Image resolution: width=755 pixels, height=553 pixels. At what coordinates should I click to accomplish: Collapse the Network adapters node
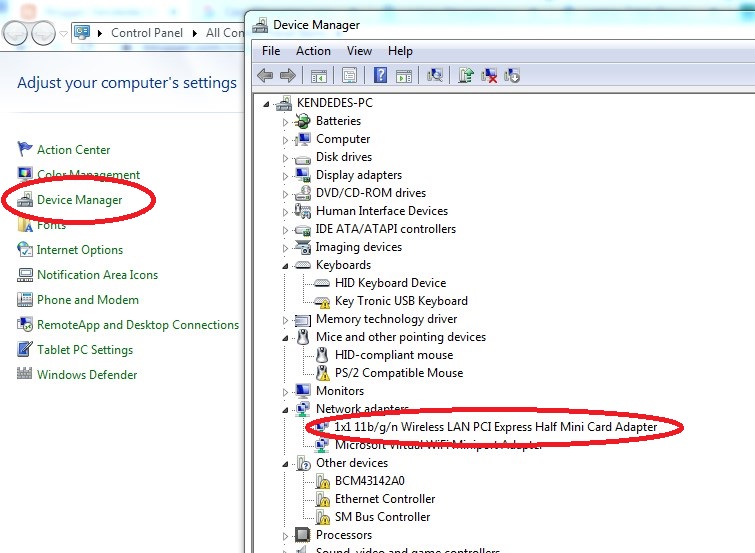tap(285, 410)
